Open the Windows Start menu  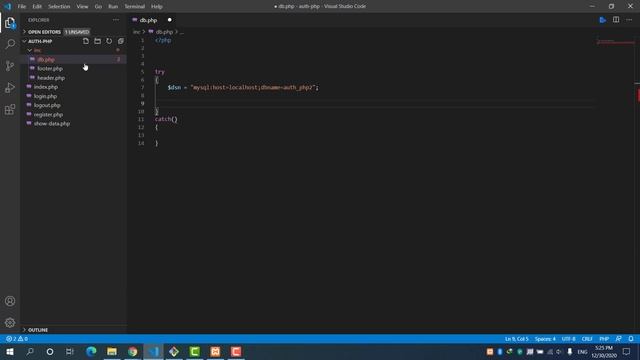[10, 351]
